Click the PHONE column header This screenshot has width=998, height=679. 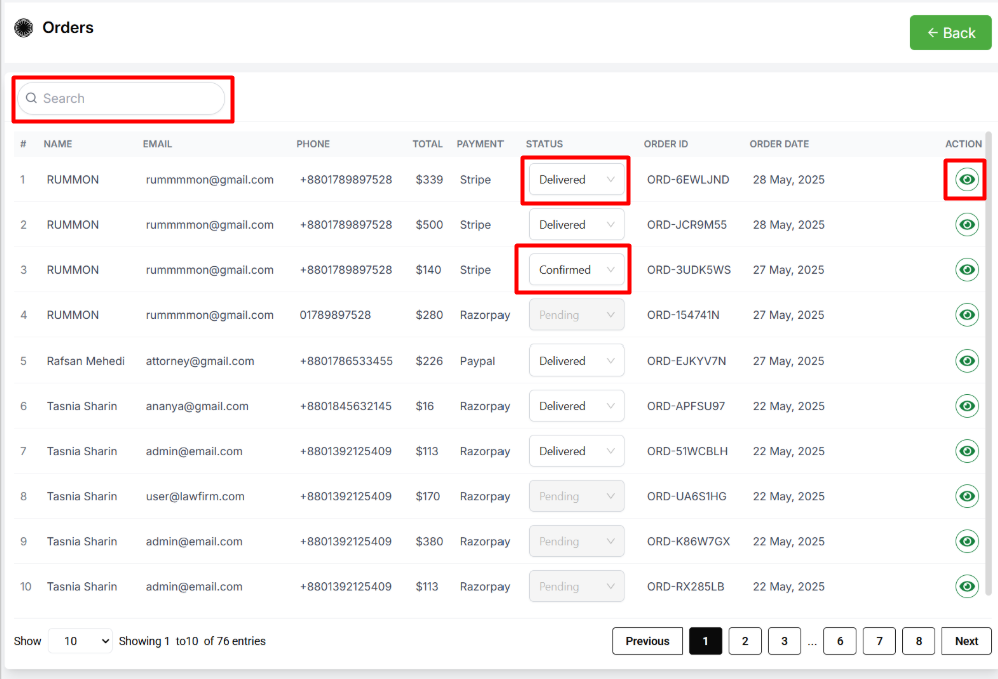313,144
